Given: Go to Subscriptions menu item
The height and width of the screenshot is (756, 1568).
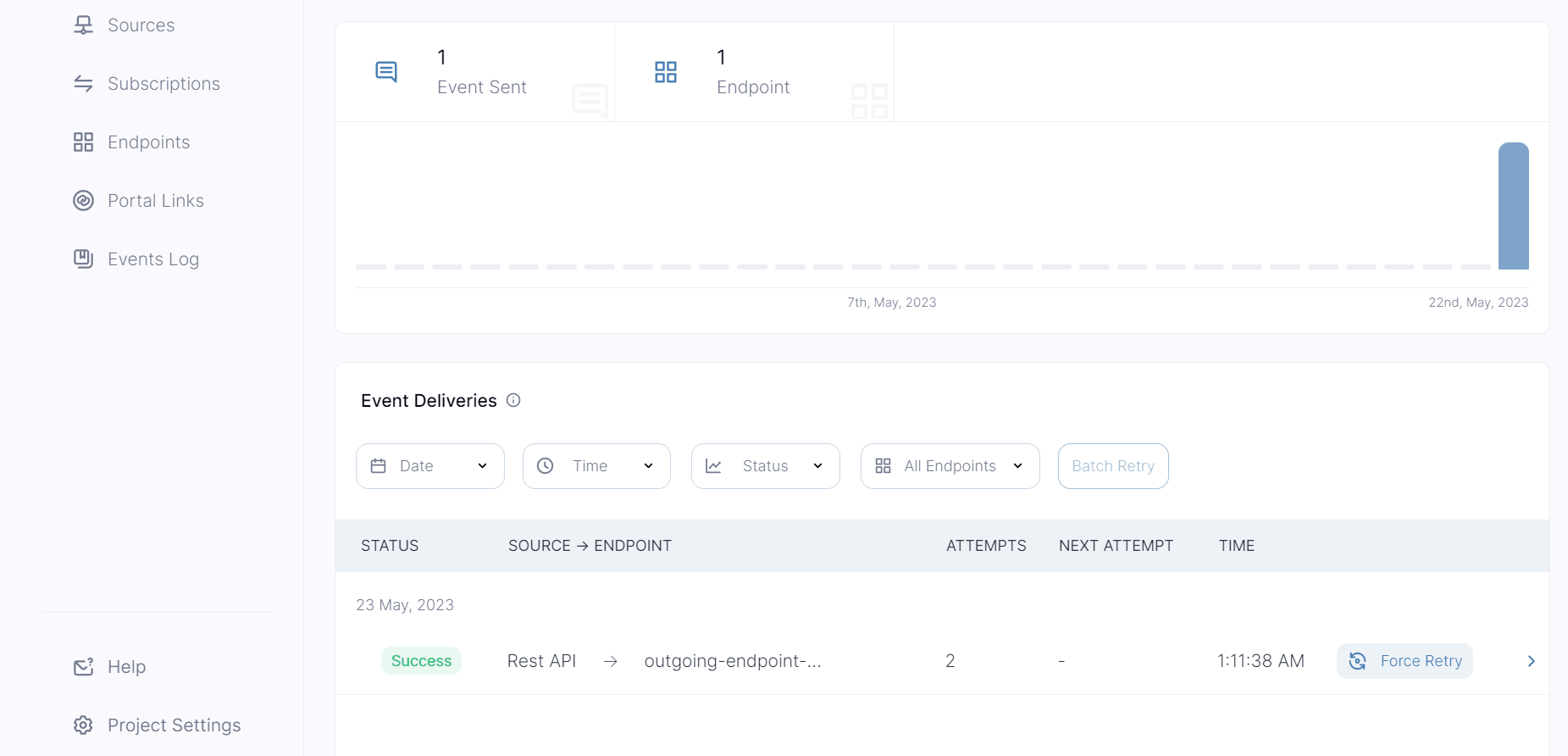Looking at the screenshot, I should tap(163, 84).
